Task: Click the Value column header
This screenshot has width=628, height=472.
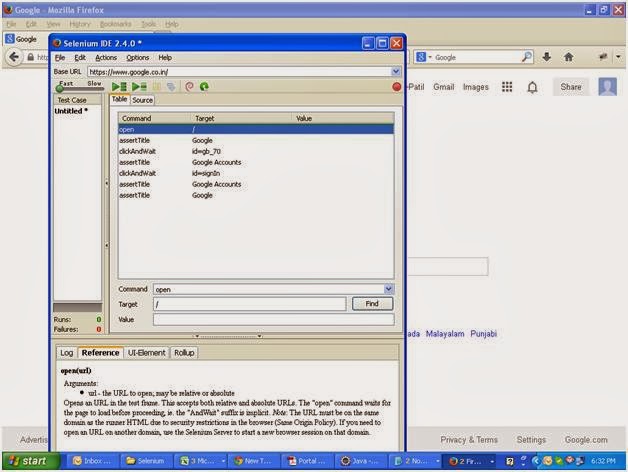Action: [343, 119]
